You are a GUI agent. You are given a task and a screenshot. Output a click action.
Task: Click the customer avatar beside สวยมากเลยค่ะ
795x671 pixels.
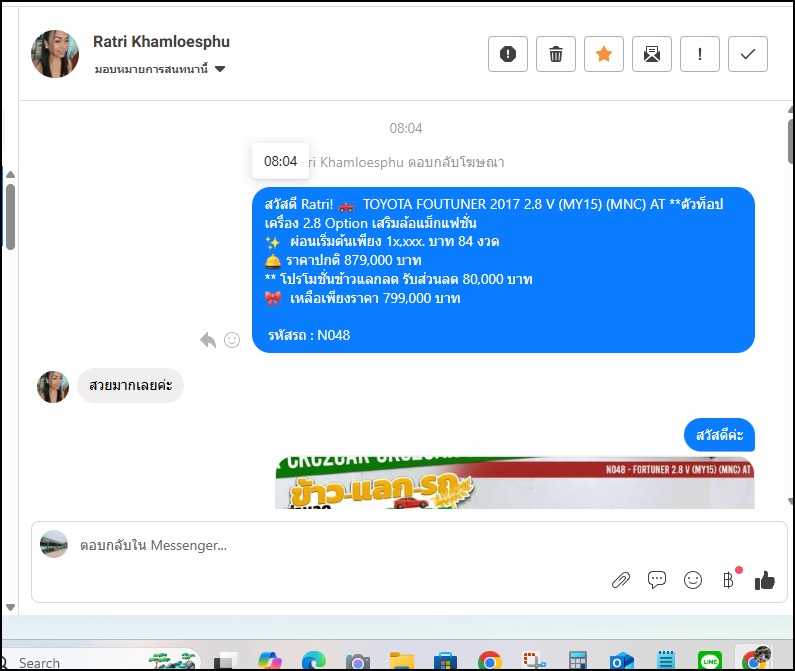(53, 386)
